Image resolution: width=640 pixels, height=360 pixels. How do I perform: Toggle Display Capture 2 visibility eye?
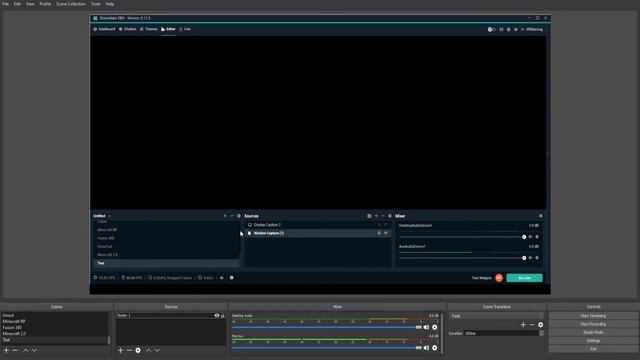click(x=386, y=225)
